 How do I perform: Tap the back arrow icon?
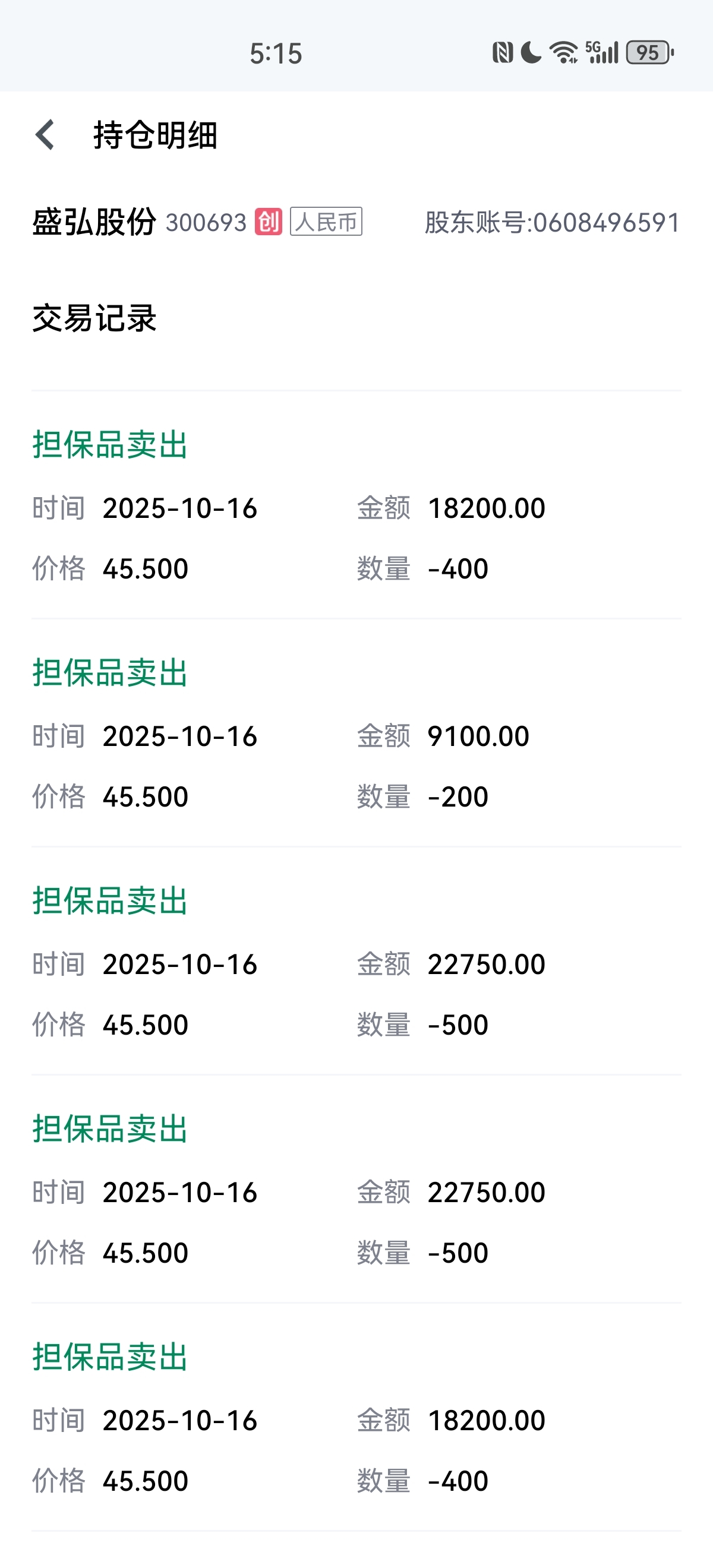pyautogui.click(x=45, y=134)
